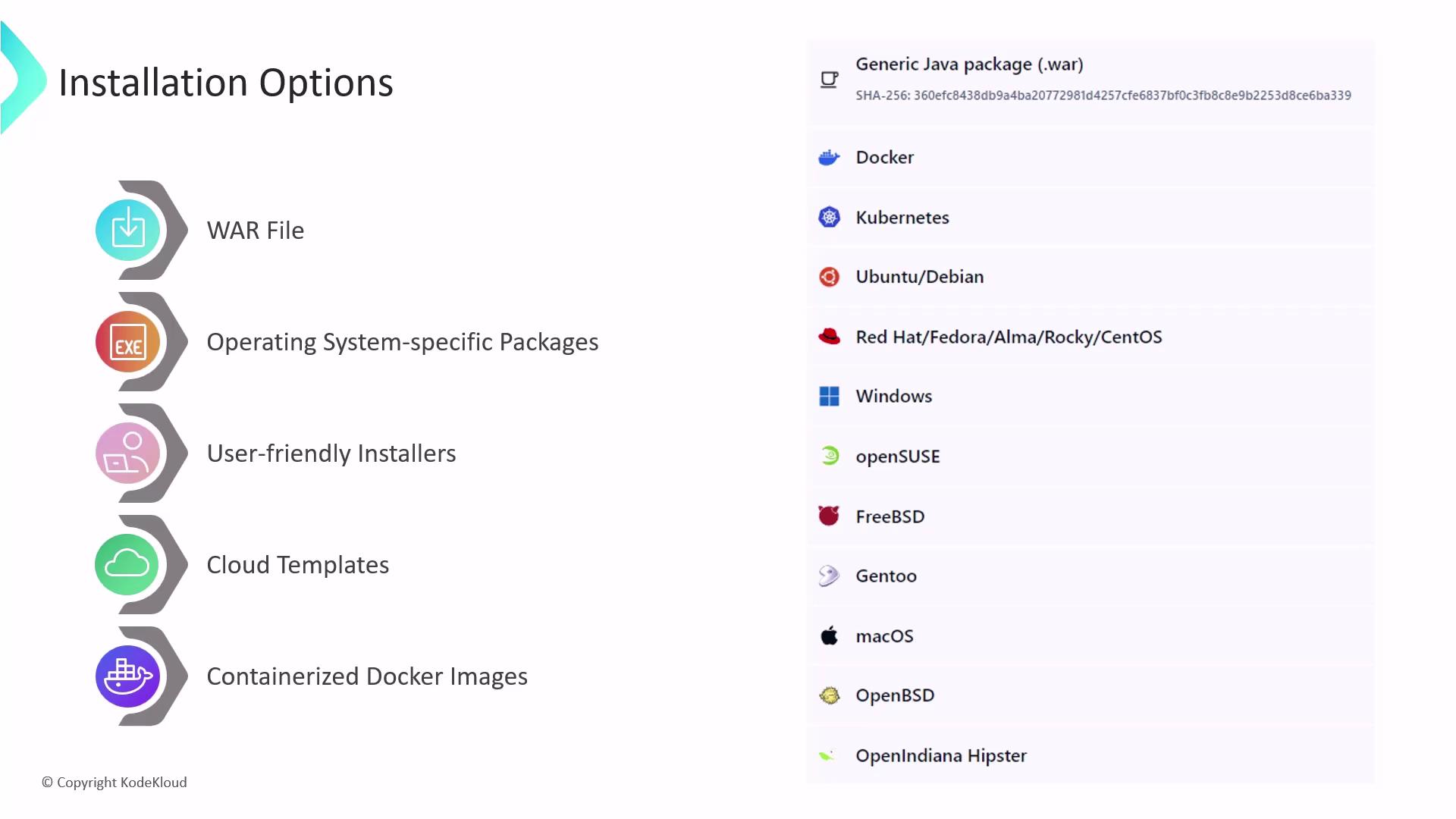Open Generic Java package (.war) link

(969, 64)
